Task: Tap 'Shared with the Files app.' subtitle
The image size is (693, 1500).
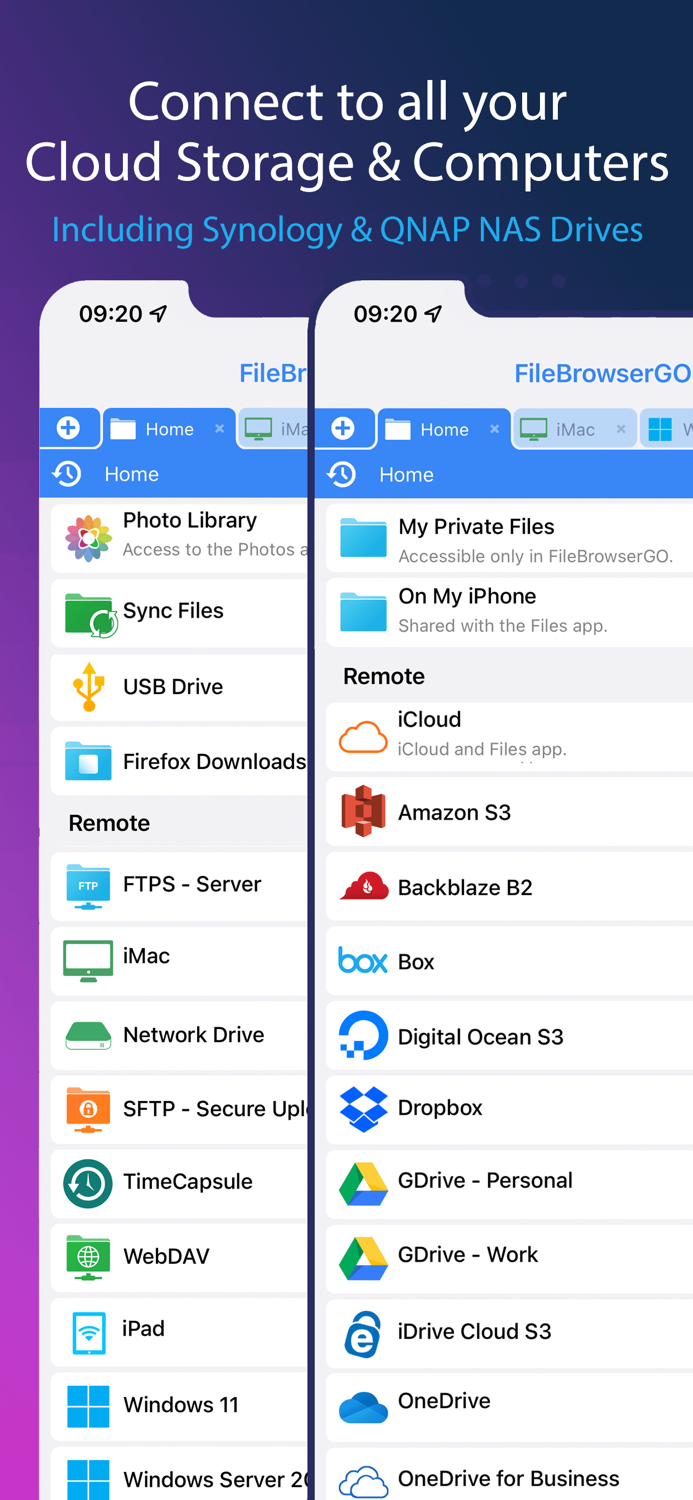Action: (x=503, y=626)
